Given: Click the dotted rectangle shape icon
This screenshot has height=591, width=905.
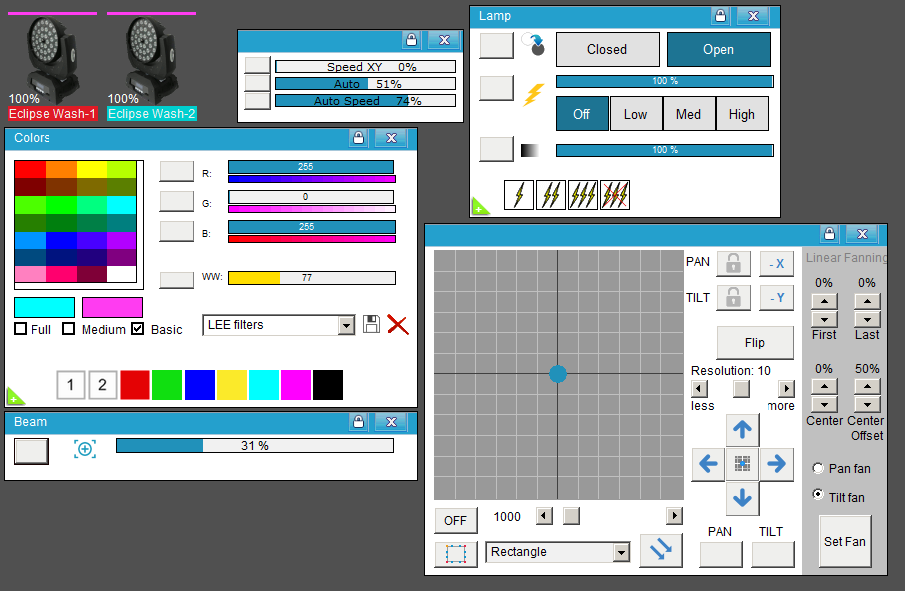Looking at the screenshot, I should pos(455,554).
